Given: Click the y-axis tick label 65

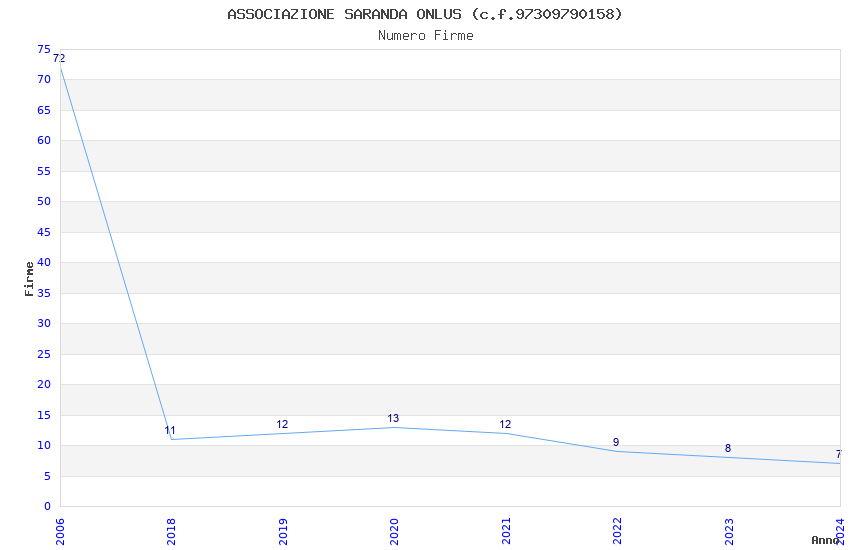Looking at the screenshot, I should pos(44,110).
